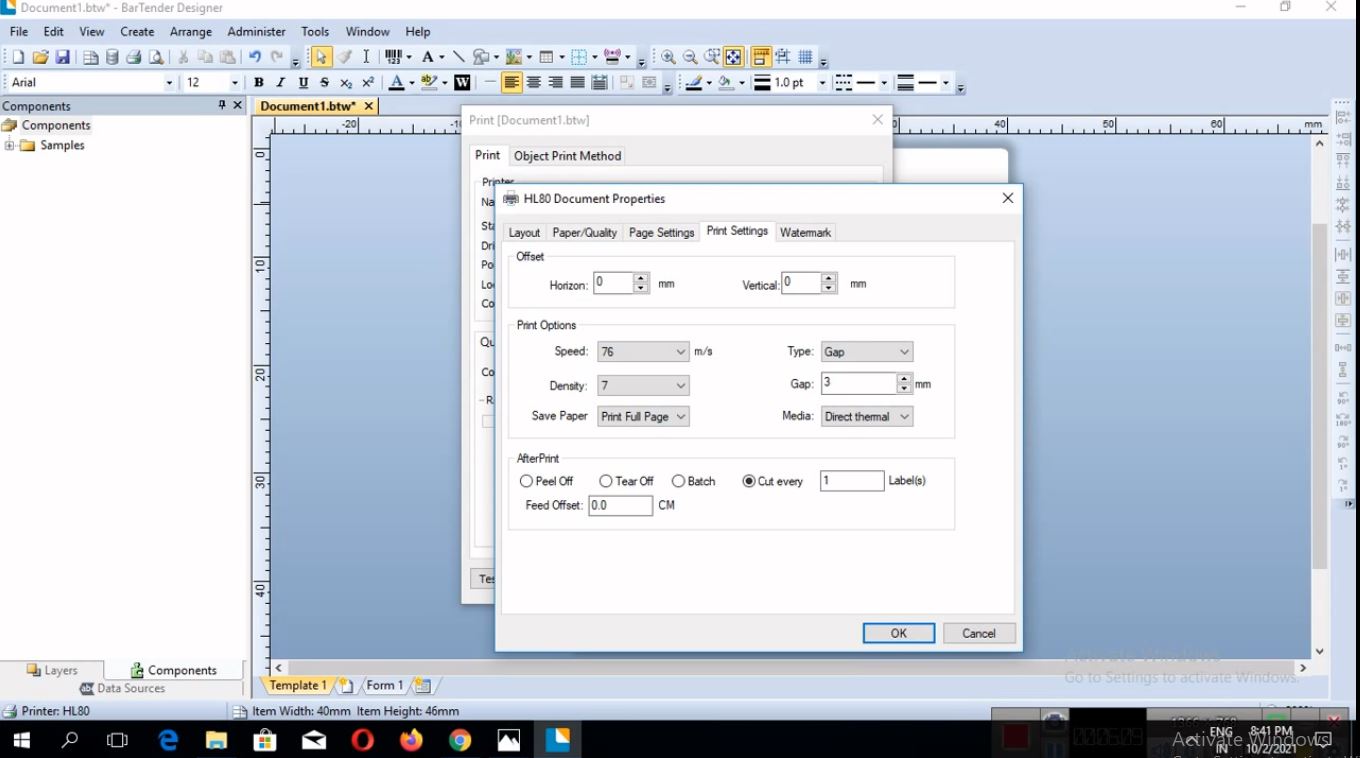Select the Cut every radio button
The width and height of the screenshot is (1360, 758).
749,481
